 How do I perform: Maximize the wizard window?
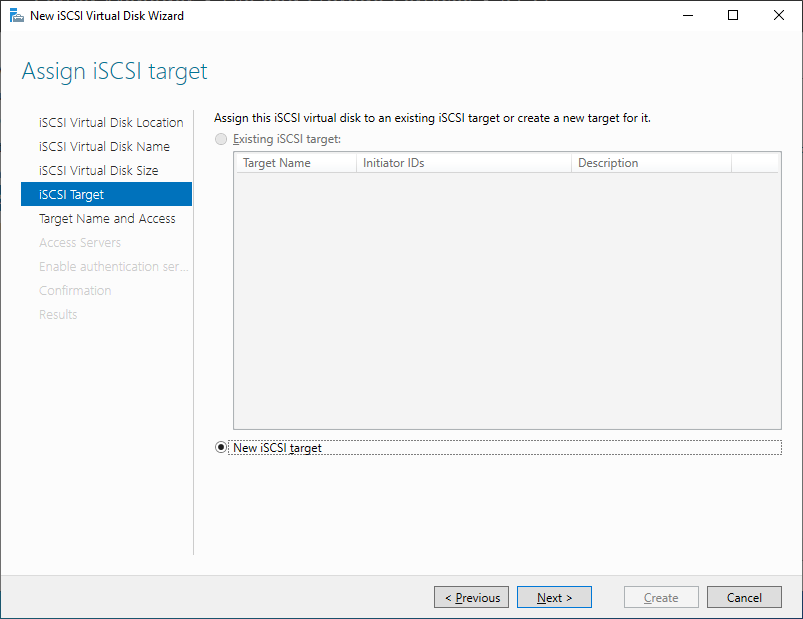click(x=733, y=15)
